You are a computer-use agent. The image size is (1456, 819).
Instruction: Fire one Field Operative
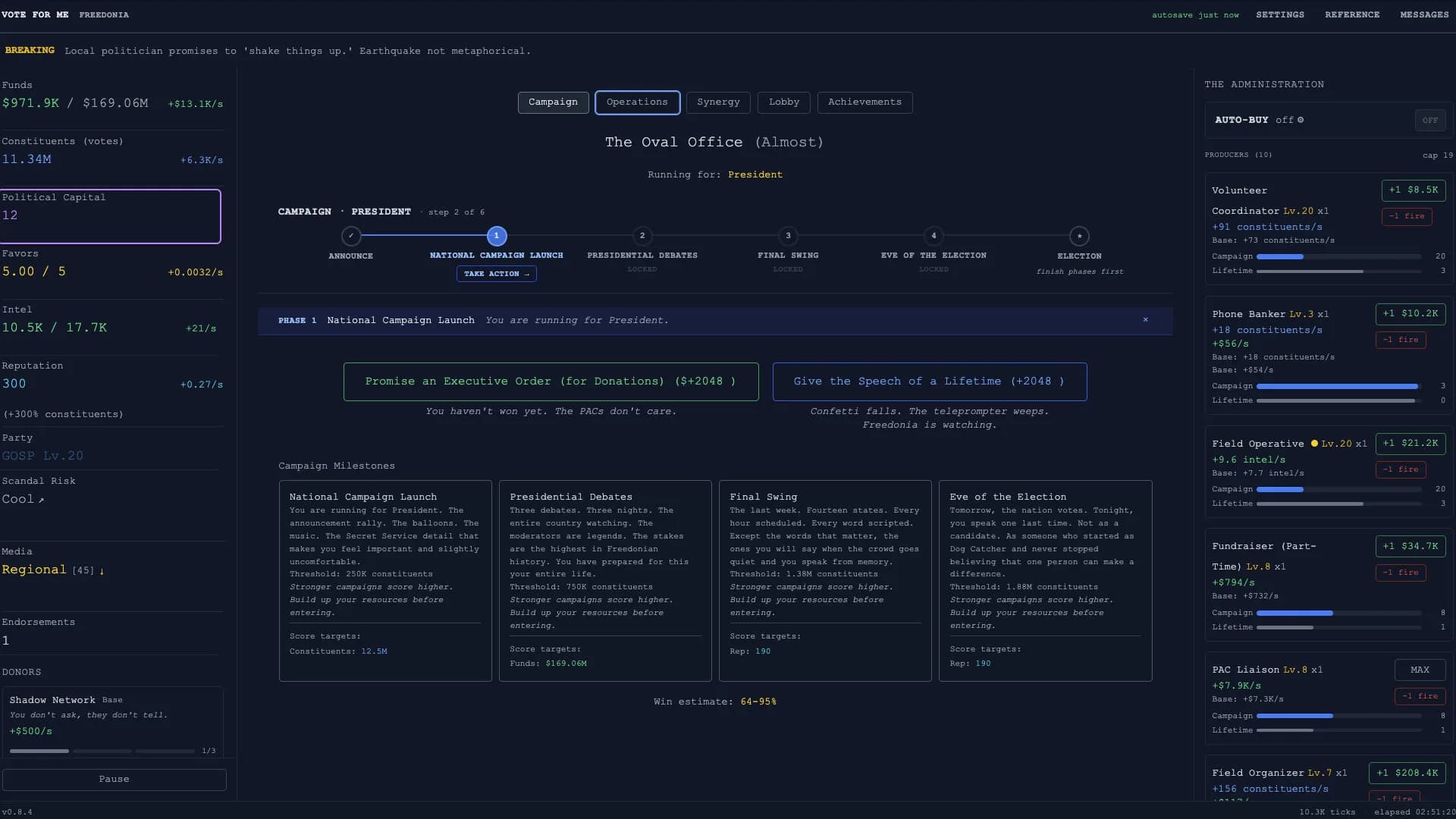(1400, 469)
